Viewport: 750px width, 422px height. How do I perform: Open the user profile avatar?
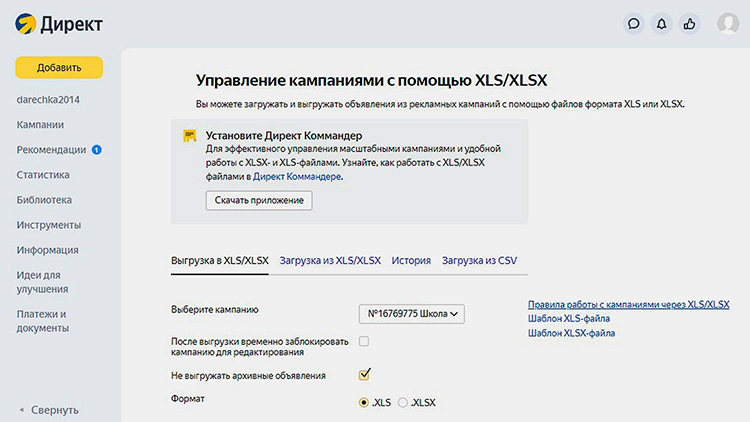727,23
